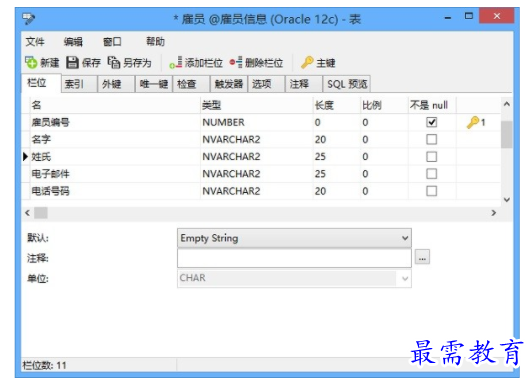Viewport: 532px width, 384px height.
Task: Click the down arrow of the vertical scrollbar
Action: pyautogui.click(x=507, y=200)
